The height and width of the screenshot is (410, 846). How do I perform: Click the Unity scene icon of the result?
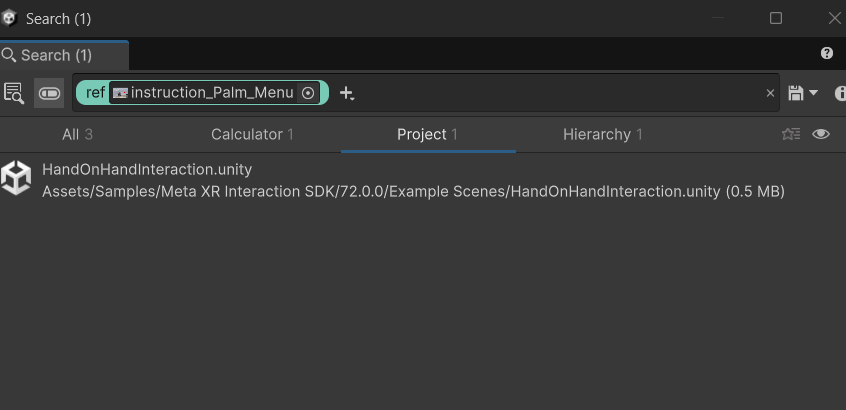click(x=16, y=178)
